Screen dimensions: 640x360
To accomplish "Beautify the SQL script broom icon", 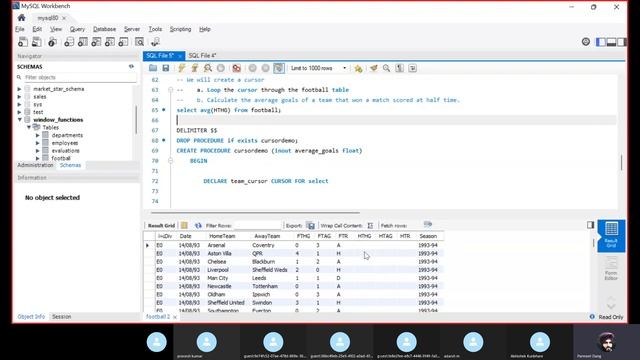I will [373, 68].
